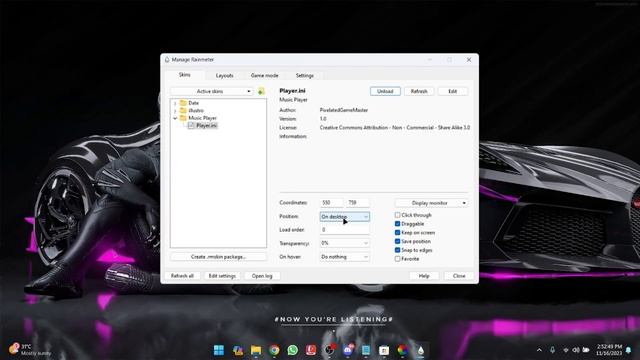Open the Display monitor dropdown
The height and width of the screenshot is (360, 640).
coord(431,203)
